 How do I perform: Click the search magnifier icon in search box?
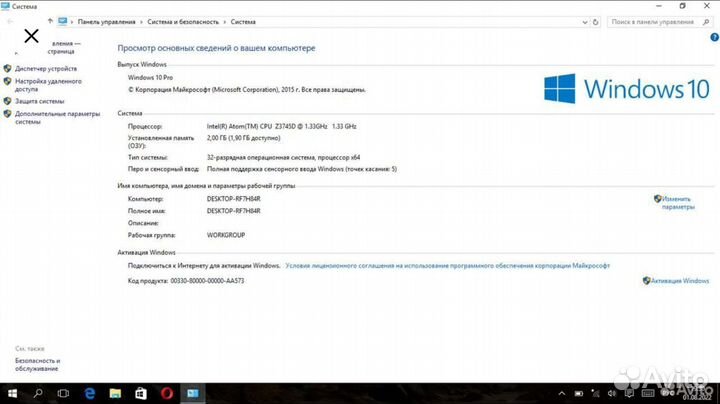click(706, 22)
